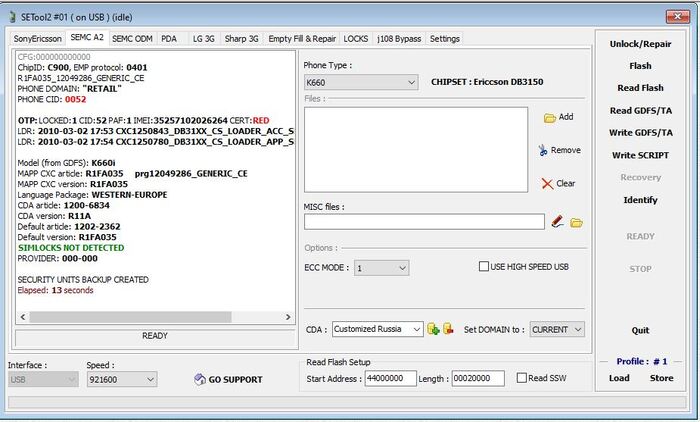Click inside the Files list box

(x=416, y=150)
